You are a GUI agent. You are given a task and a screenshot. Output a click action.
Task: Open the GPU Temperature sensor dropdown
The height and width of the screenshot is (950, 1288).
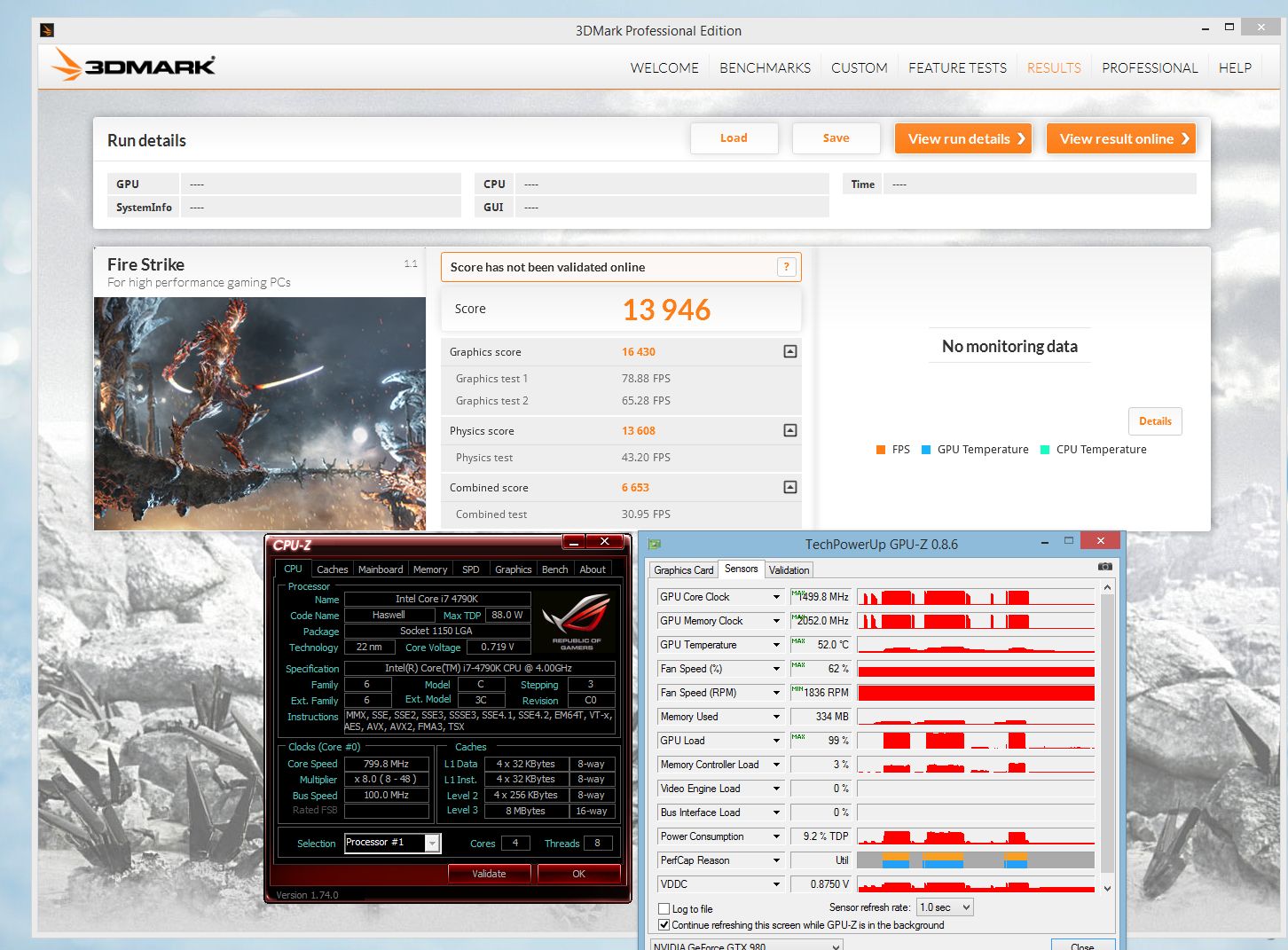776,645
